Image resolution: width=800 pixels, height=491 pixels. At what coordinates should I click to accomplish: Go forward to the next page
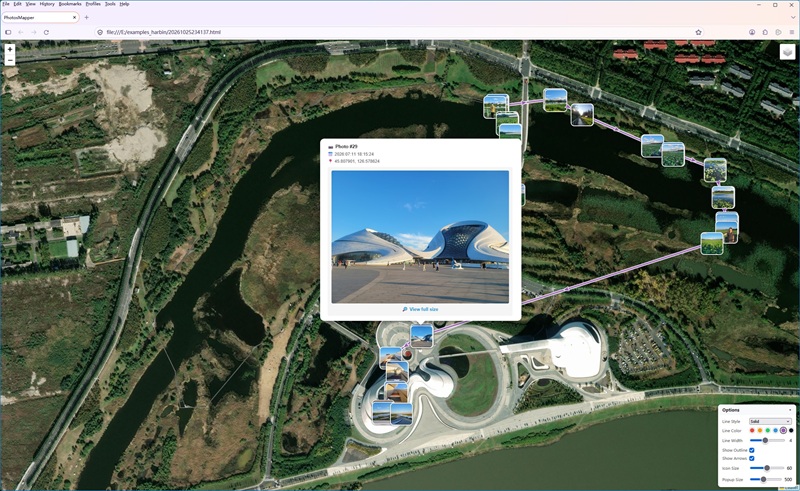[34, 32]
